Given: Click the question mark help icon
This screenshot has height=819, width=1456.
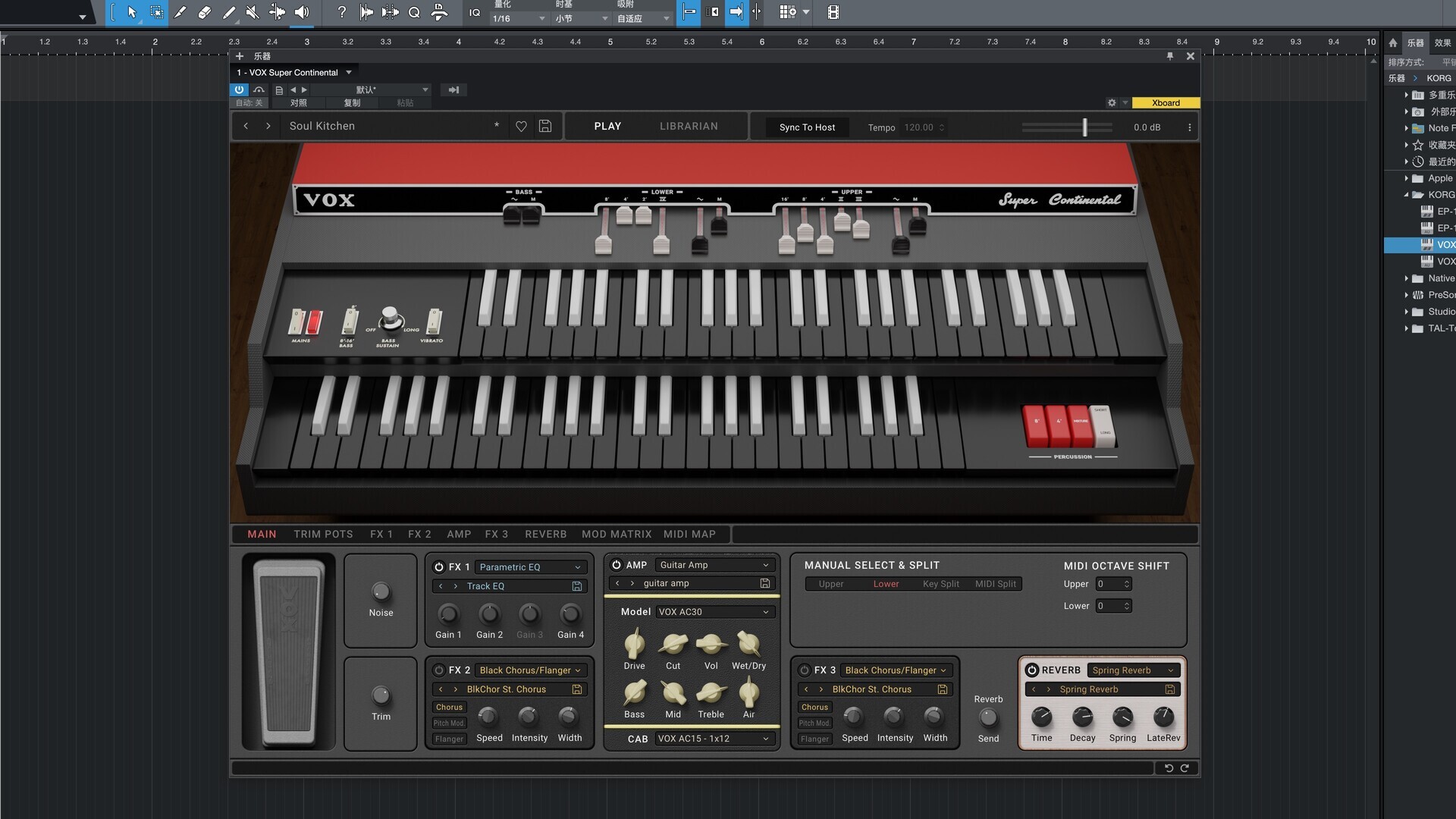Looking at the screenshot, I should [x=341, y=12].
